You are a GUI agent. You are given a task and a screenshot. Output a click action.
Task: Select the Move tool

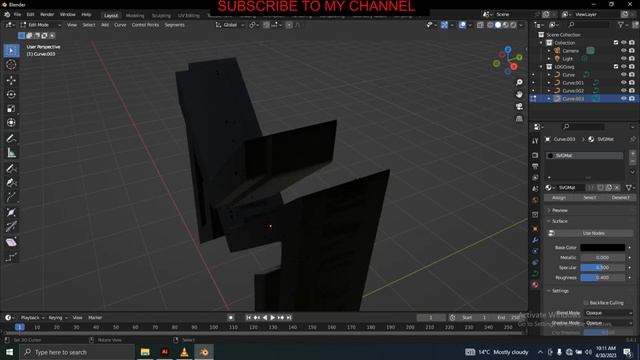[x=11, y=80]
